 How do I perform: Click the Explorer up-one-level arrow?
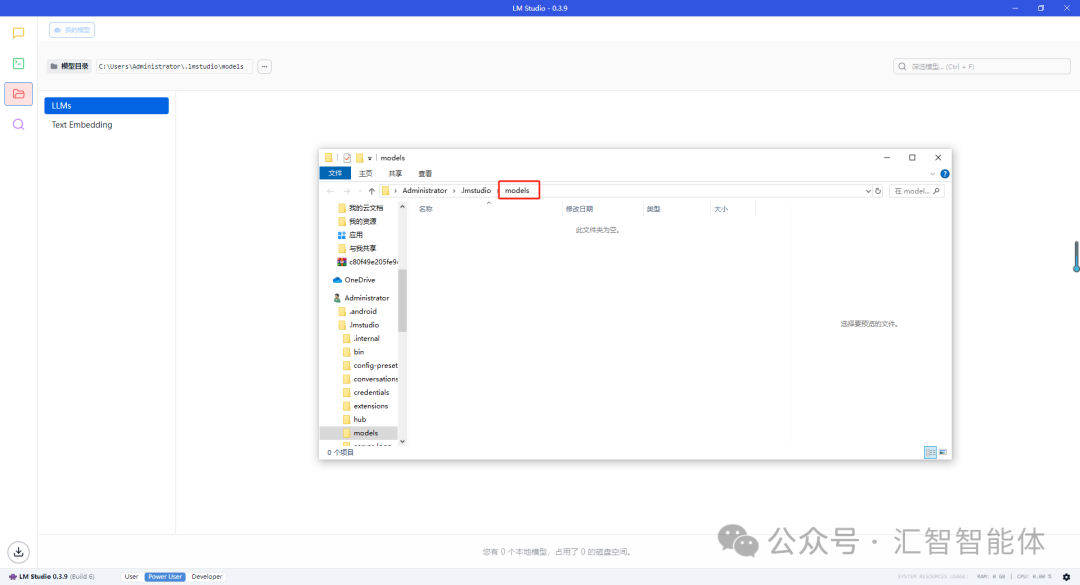click(372, 191)
